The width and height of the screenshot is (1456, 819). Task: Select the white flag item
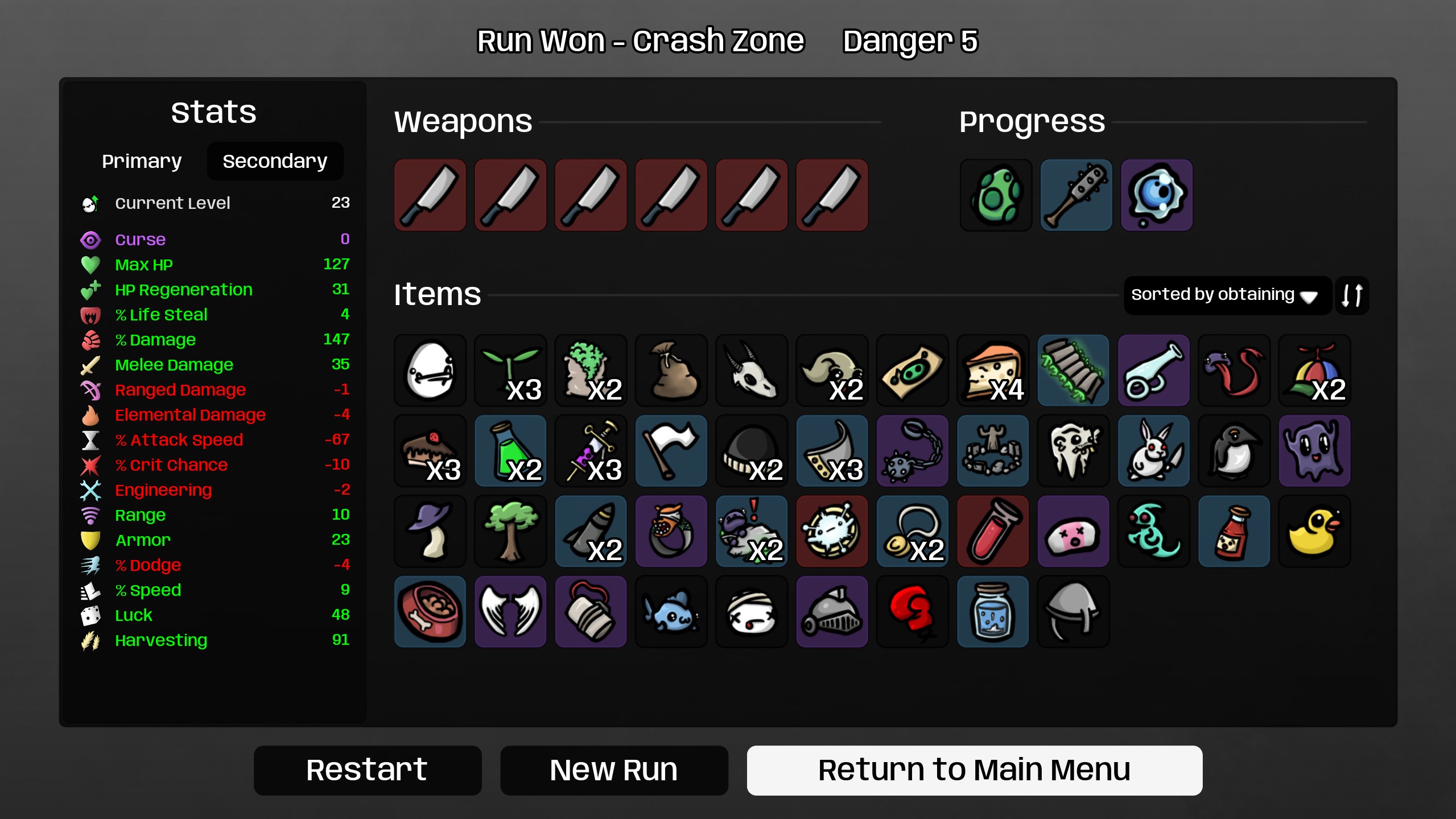coord(671,451)
